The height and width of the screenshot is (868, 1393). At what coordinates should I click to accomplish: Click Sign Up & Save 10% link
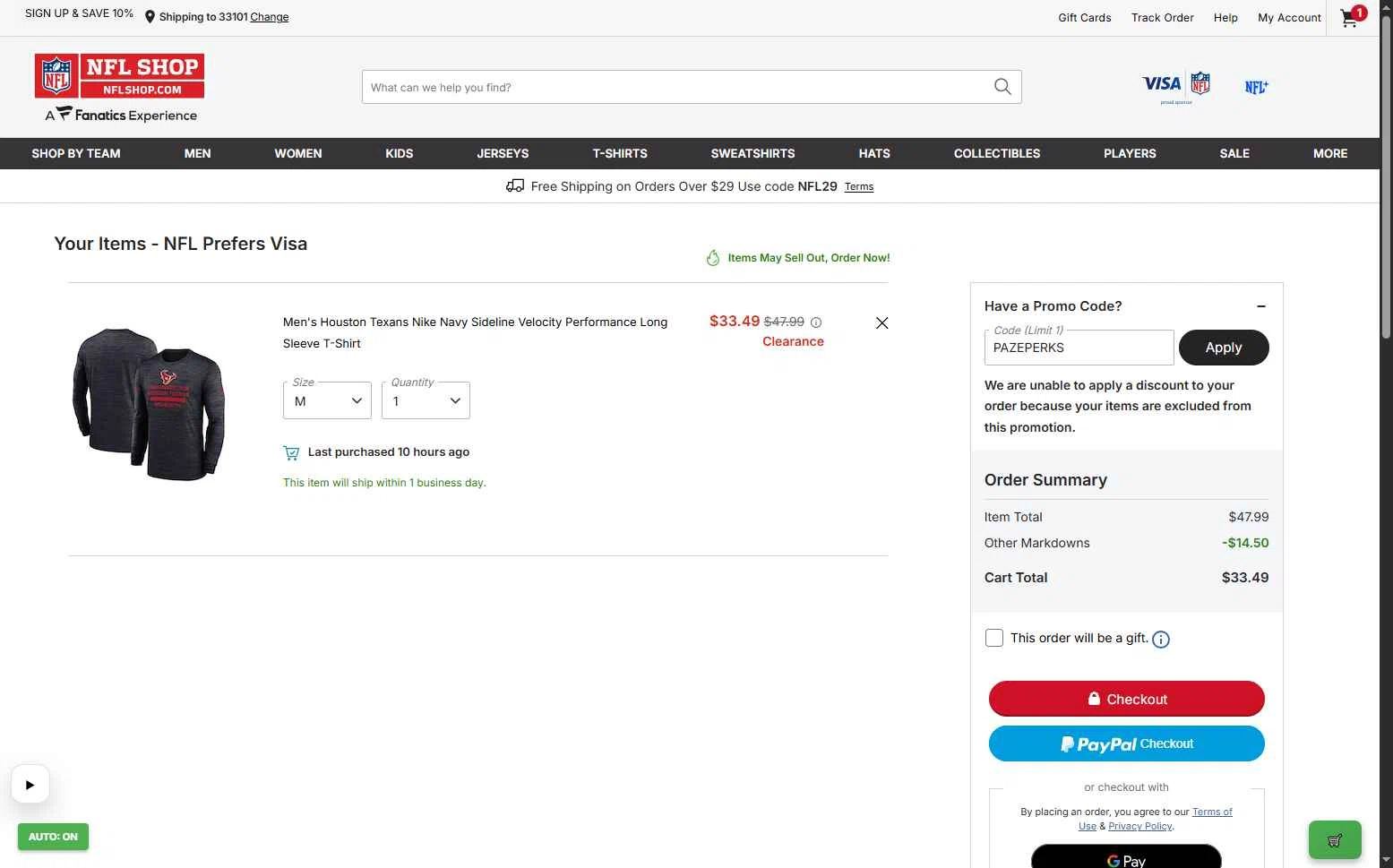(x=79, y=13)
